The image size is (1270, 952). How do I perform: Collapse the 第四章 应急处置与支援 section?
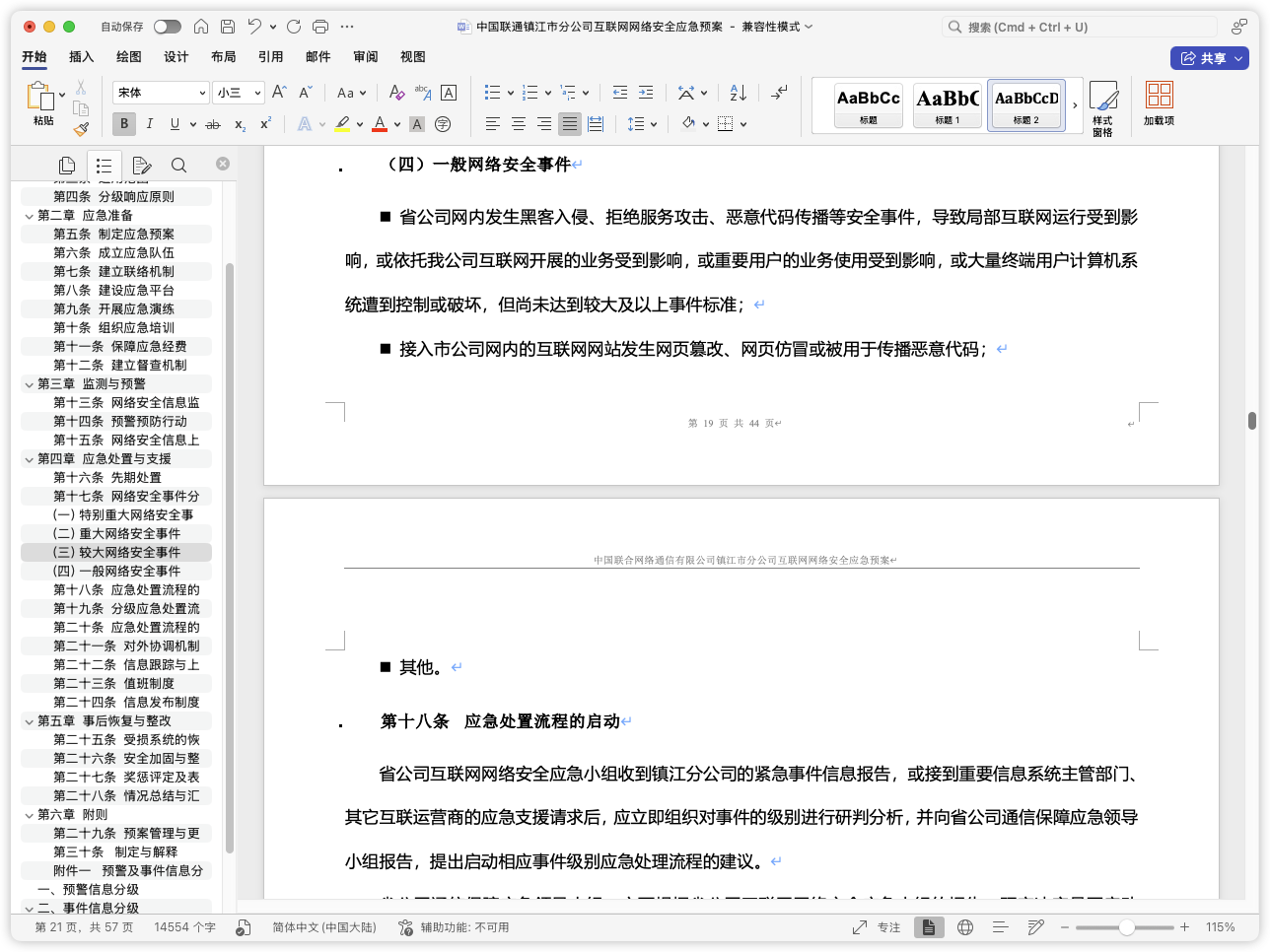tap(29, 458)
